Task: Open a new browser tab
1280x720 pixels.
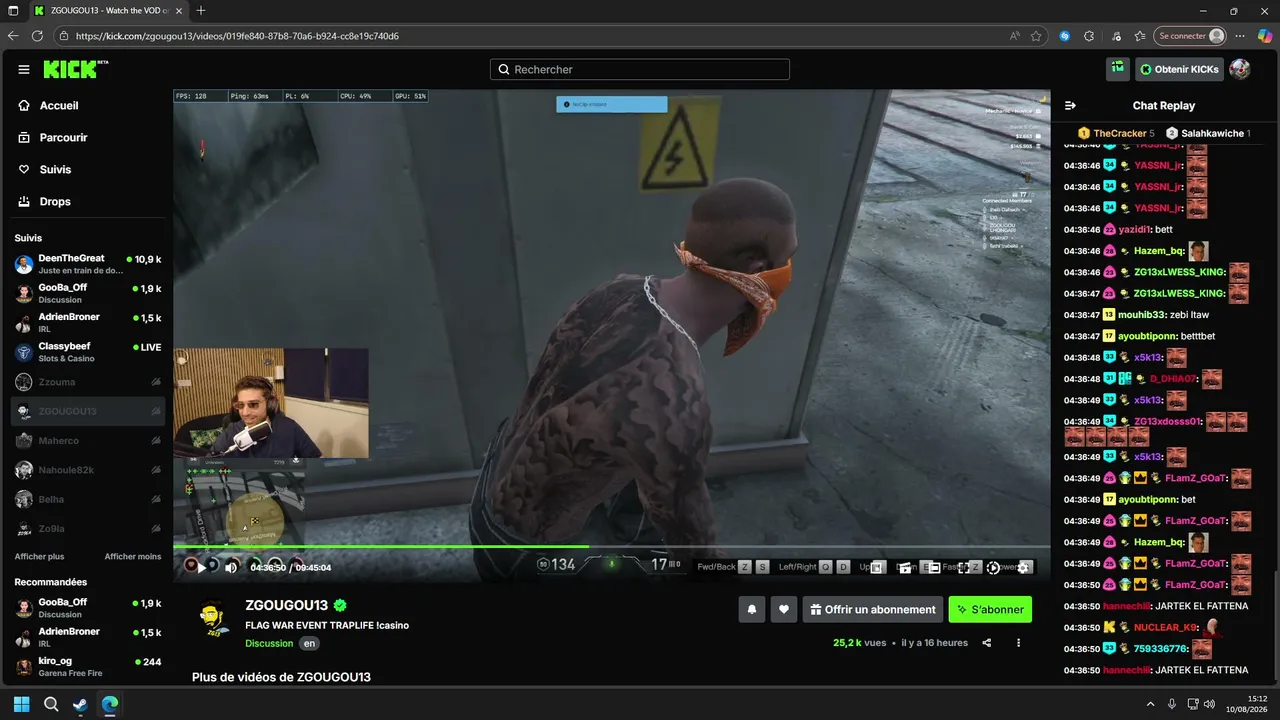Action: tap(201, 11)
